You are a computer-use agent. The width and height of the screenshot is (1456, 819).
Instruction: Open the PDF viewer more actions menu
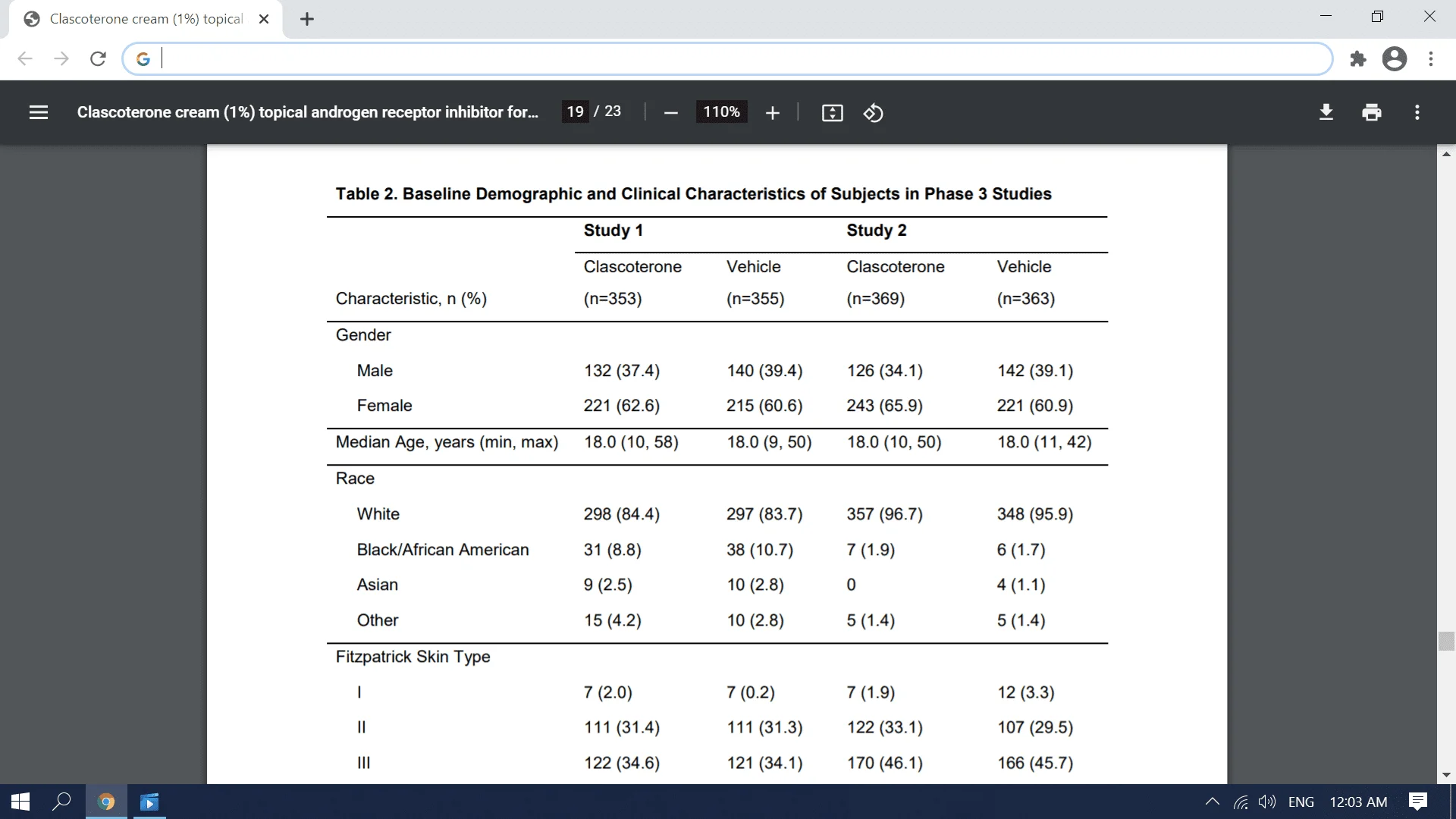(x=1417, y=112)
